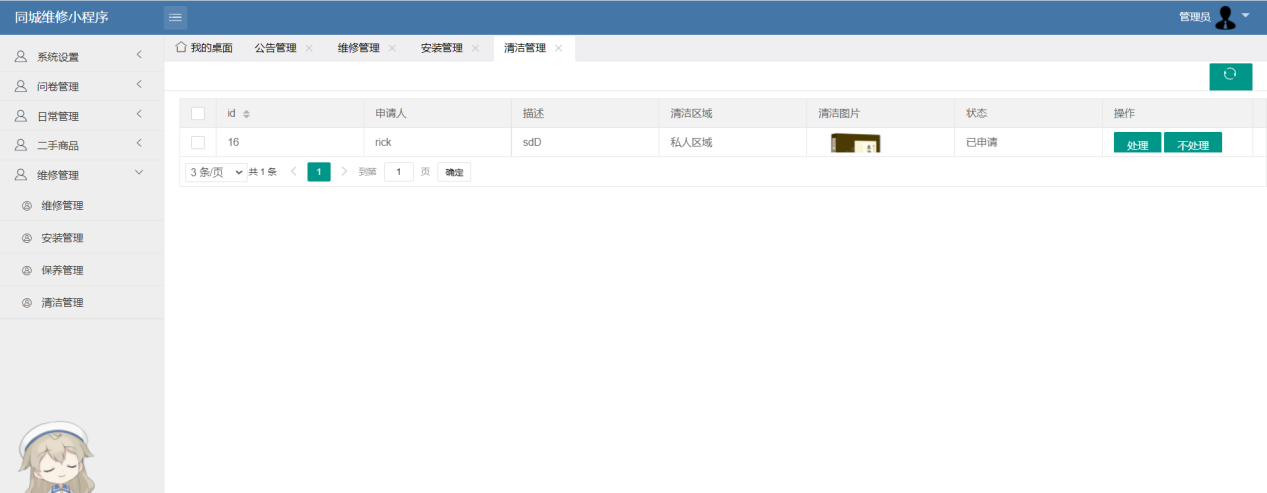The image size is (1267, 493).
Task: Open the 安装管理 submenu item in sidebar
Action: 82,238
